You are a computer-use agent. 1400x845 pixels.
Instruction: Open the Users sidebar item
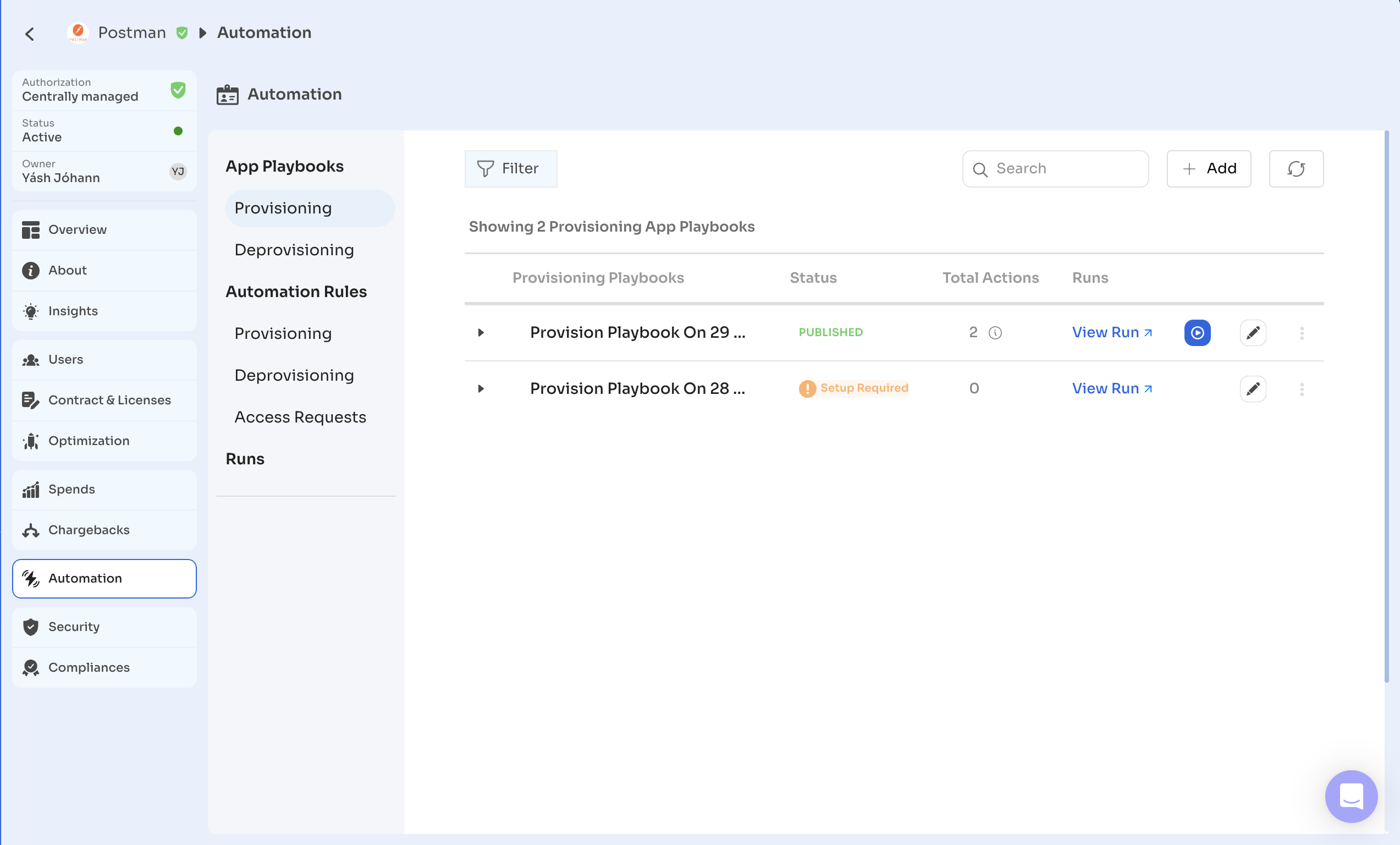pyautogui.click(x=104, y=360)
